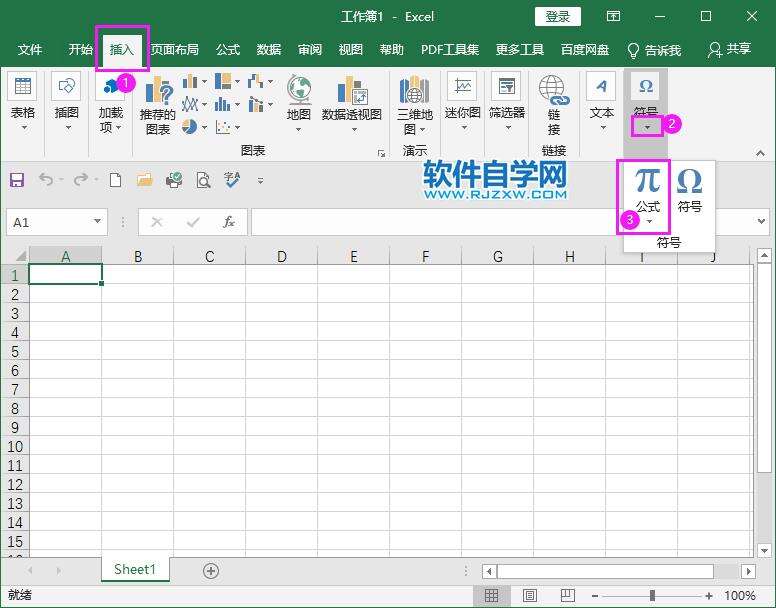Zoom in with plus button
Screen dimensions: 776x608
(709, 596)
